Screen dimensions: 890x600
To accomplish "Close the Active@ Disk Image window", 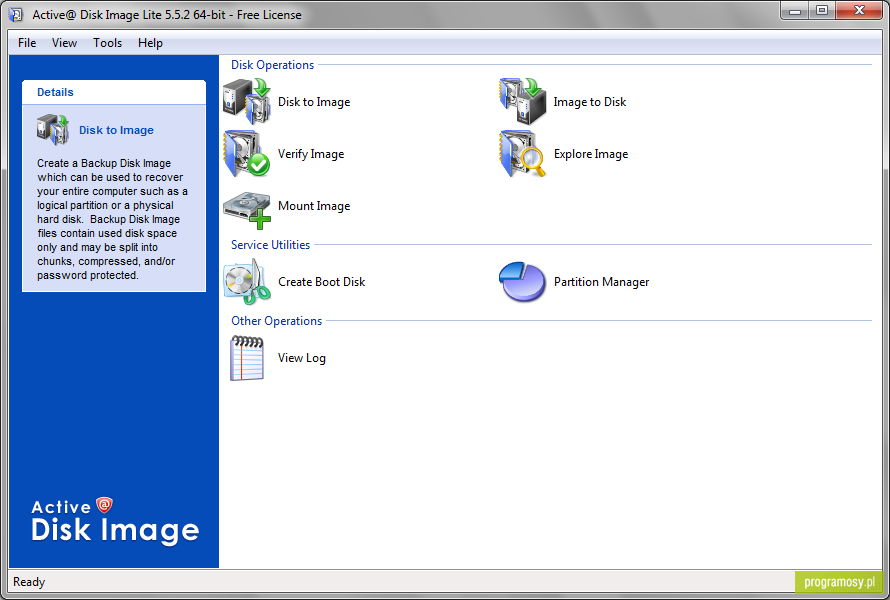I will click(x=859, y=10).
